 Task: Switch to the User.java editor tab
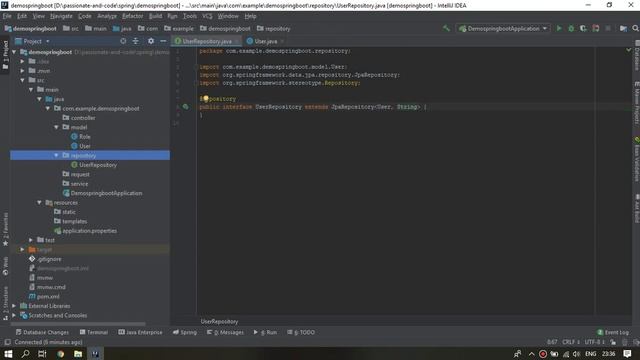click(x=265, y=41)
